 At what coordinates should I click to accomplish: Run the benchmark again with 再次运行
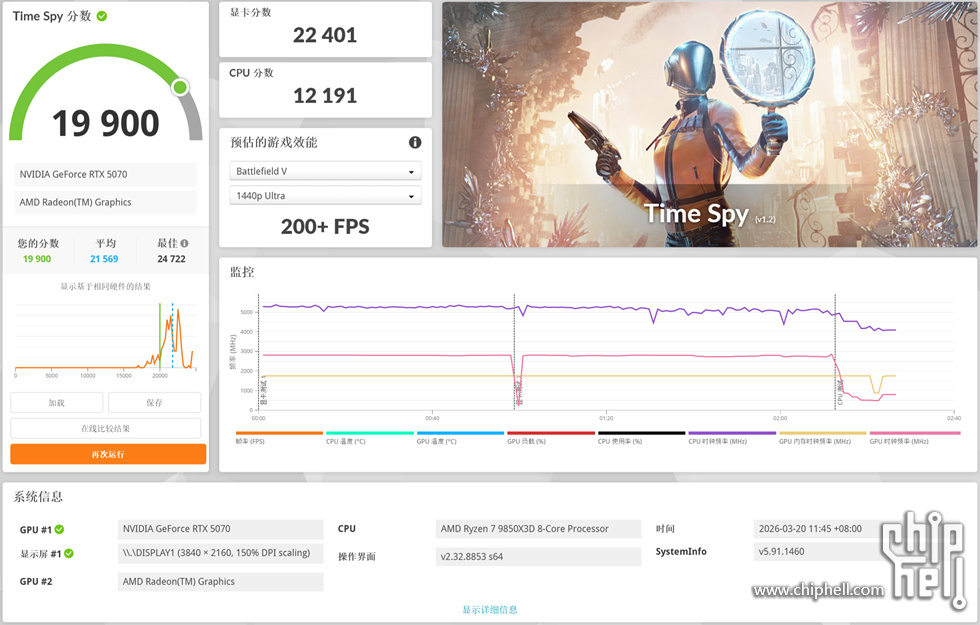108,454
